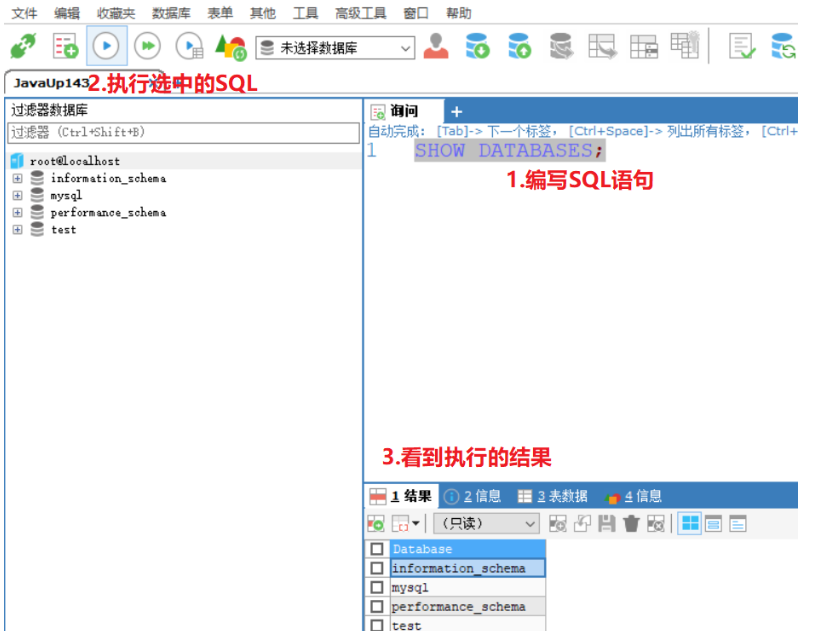Switch results to grid view
Screen dimensions: 815x631
point(690,523)
